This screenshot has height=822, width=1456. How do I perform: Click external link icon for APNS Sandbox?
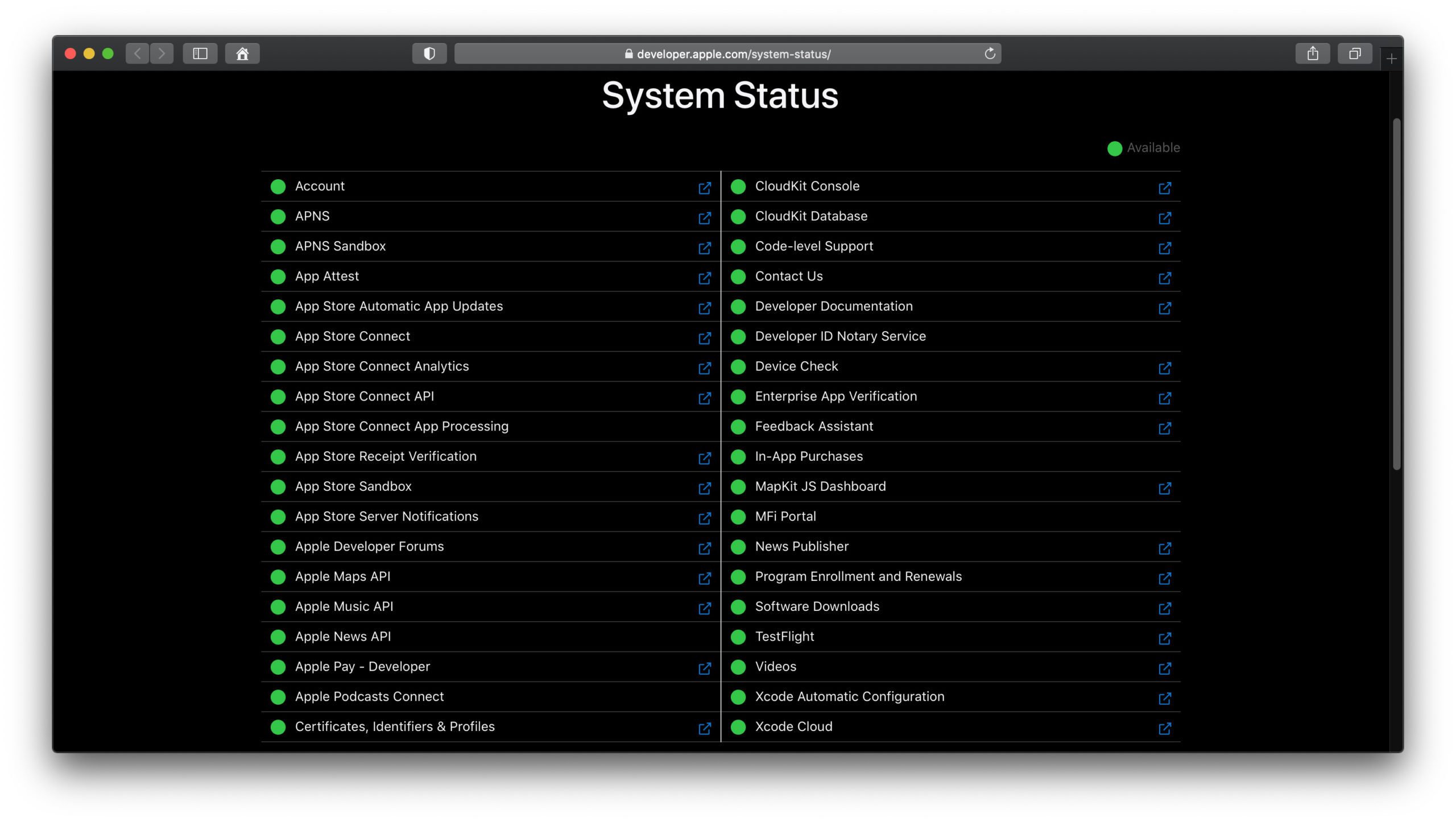[x=704, y=248]
